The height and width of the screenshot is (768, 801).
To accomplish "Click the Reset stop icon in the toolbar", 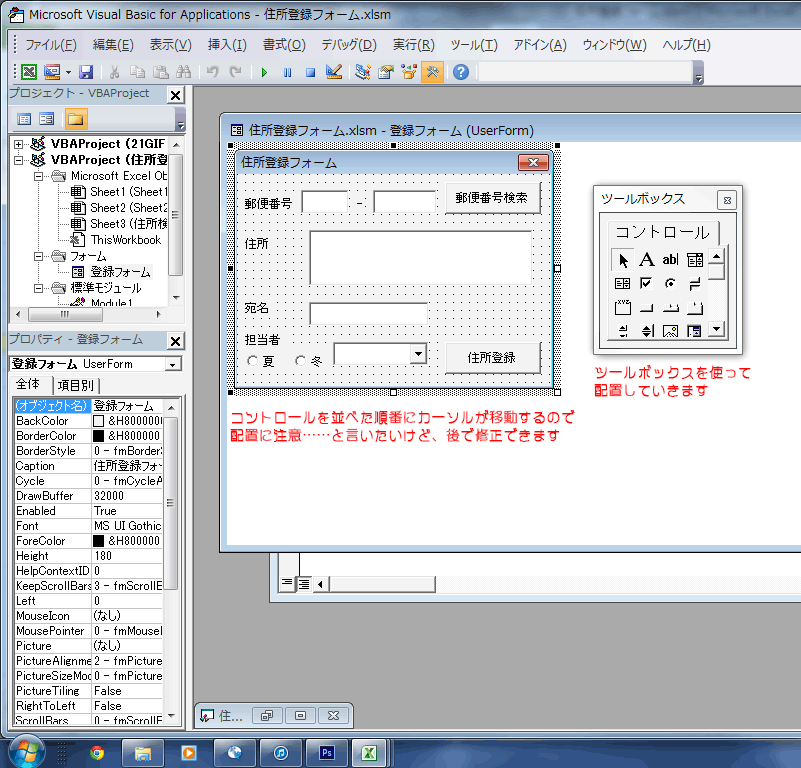I will point(310,73).
